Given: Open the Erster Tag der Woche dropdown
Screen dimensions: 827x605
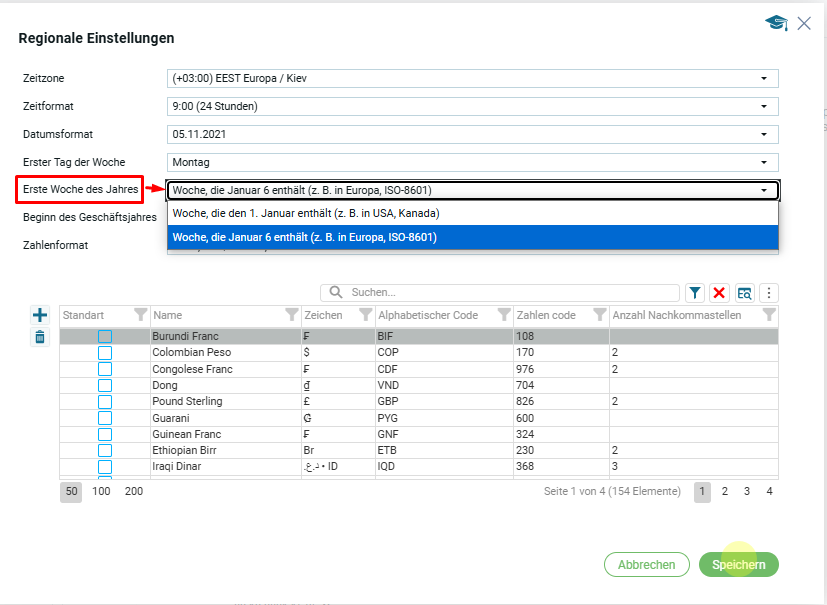Looking at the screenshot, I should click(472, 162).
